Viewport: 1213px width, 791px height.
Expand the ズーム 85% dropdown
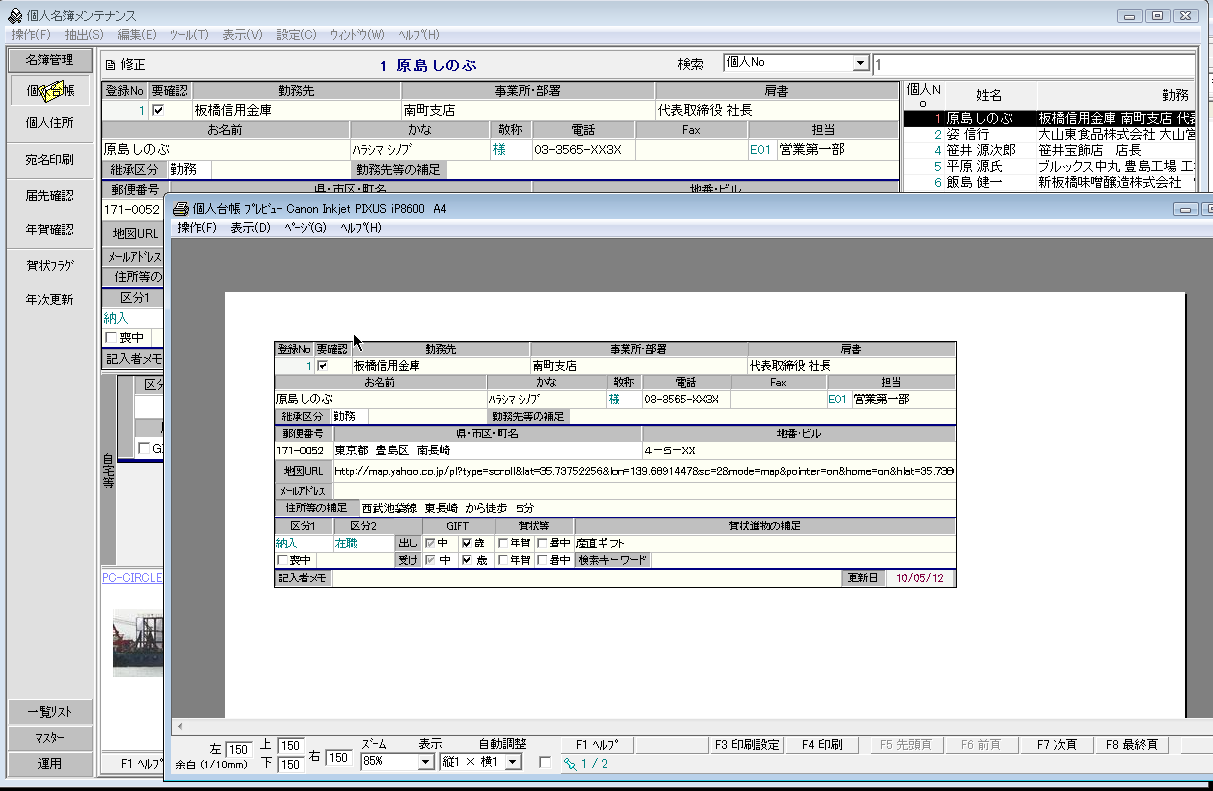(428, 762)
